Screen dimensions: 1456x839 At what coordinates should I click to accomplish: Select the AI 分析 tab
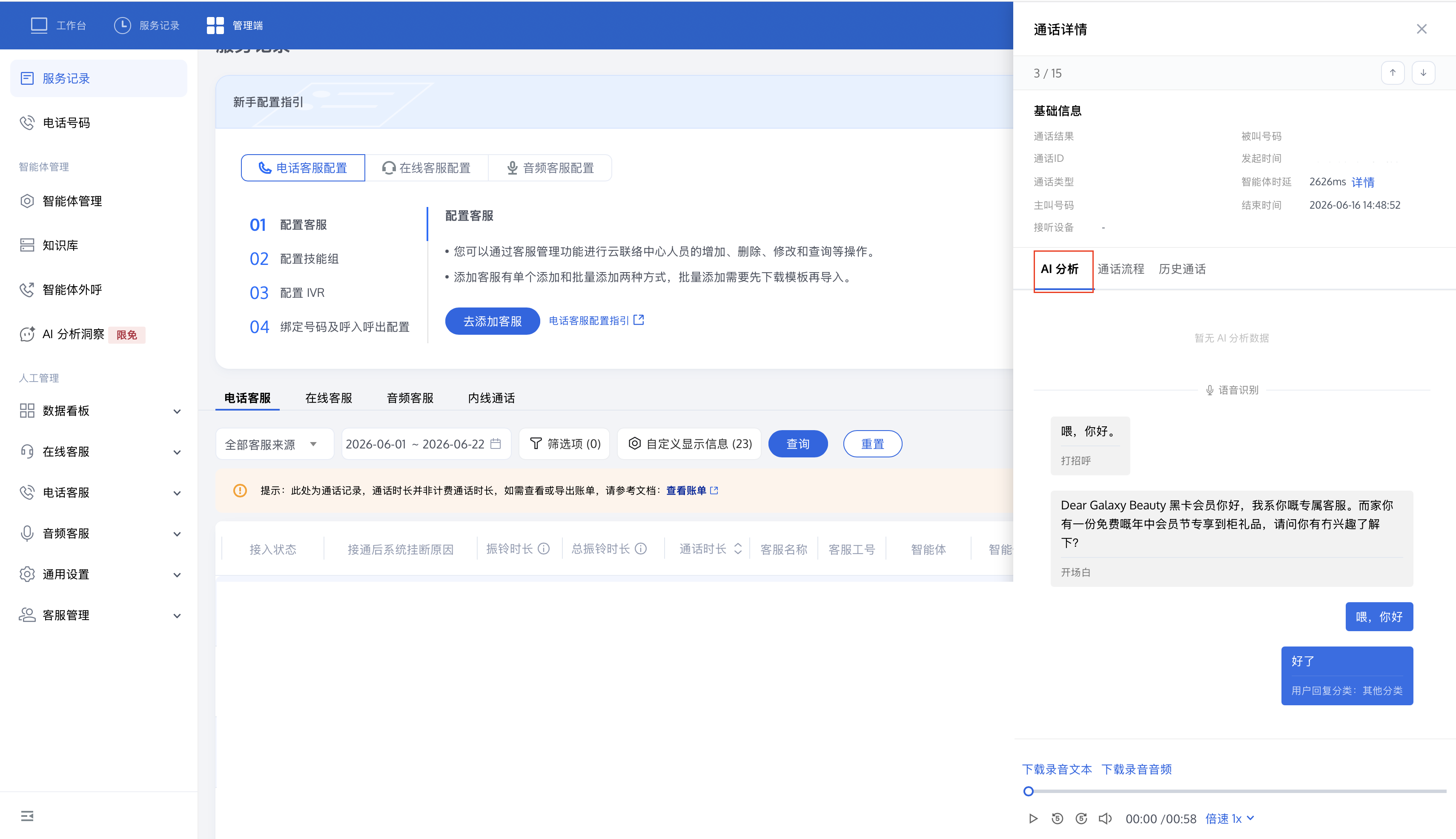point(1060,269)
